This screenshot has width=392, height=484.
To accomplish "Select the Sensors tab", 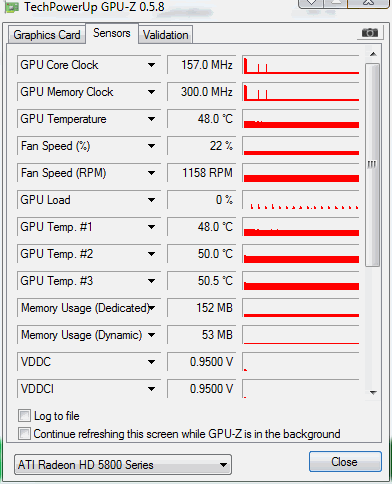I will tap(112, 33).
